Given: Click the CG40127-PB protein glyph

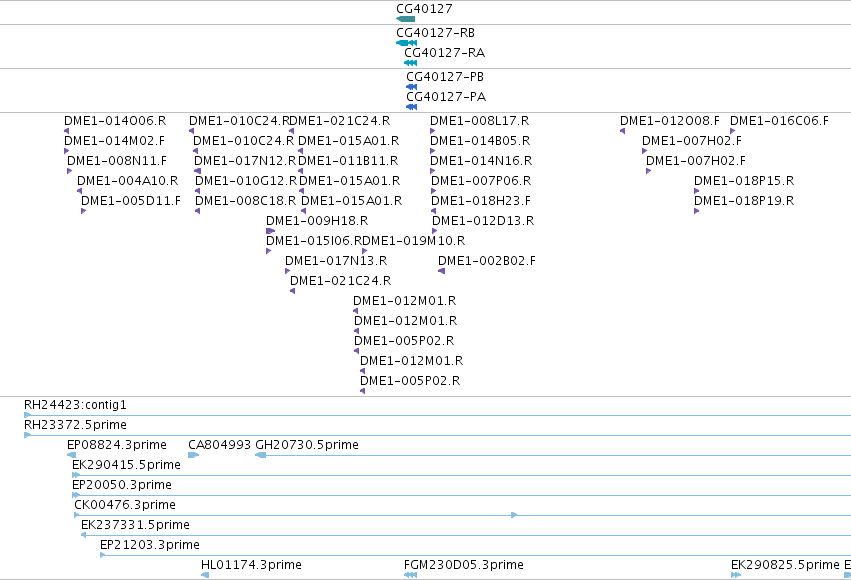Looking at the screenshot, I should 411,87.
